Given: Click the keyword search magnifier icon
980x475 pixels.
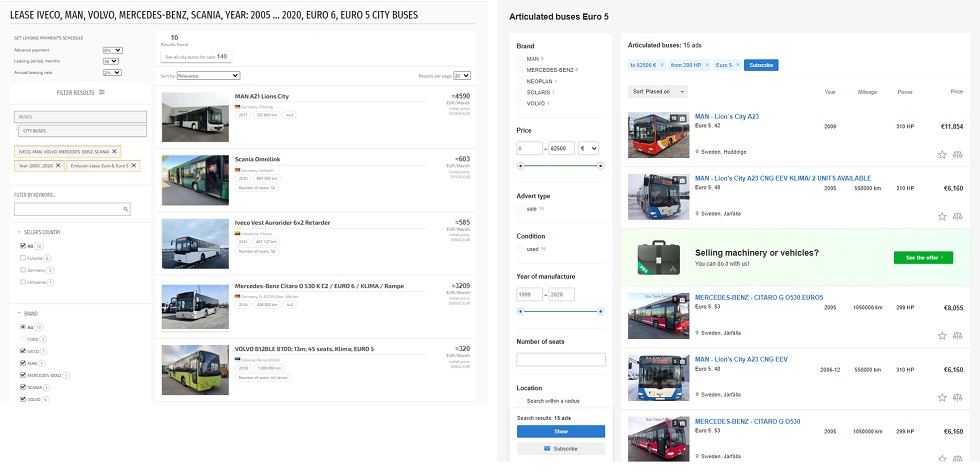Looking at the screenshot, I should pos(126,209).
